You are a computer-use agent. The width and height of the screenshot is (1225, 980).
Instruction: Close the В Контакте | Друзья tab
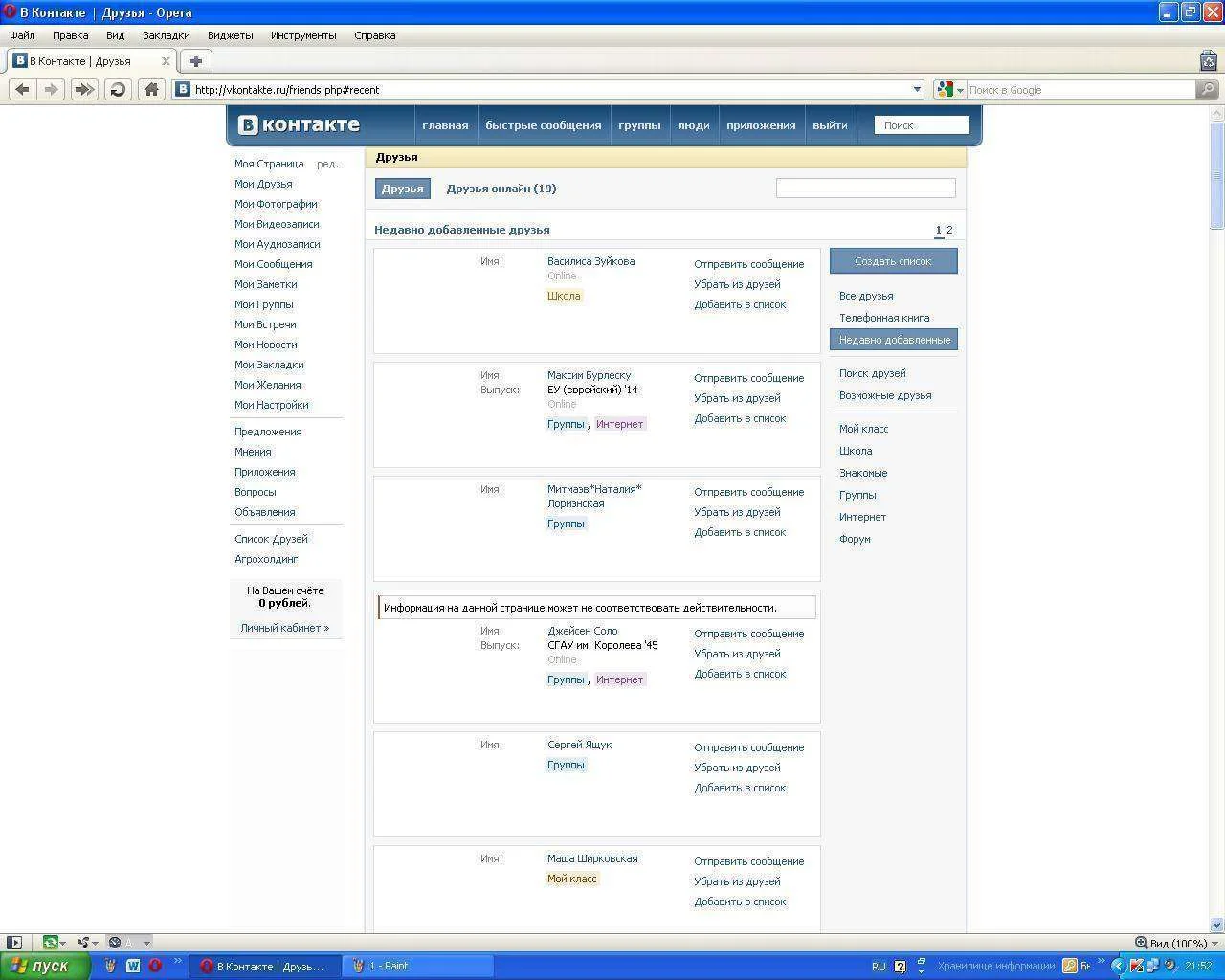(166, 61)
